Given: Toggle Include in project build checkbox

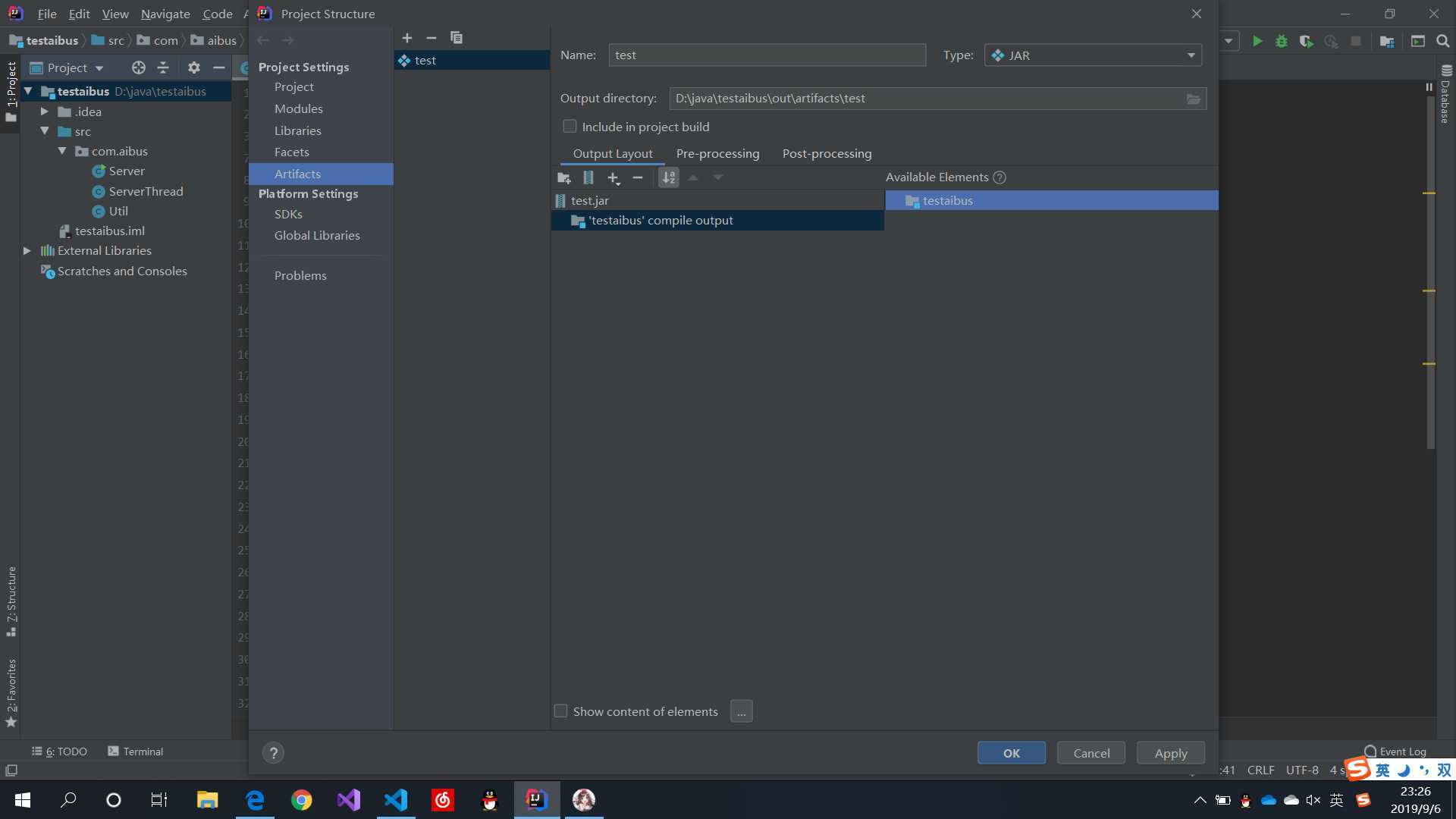Looking at the screenshot, I should coord(569,126).
